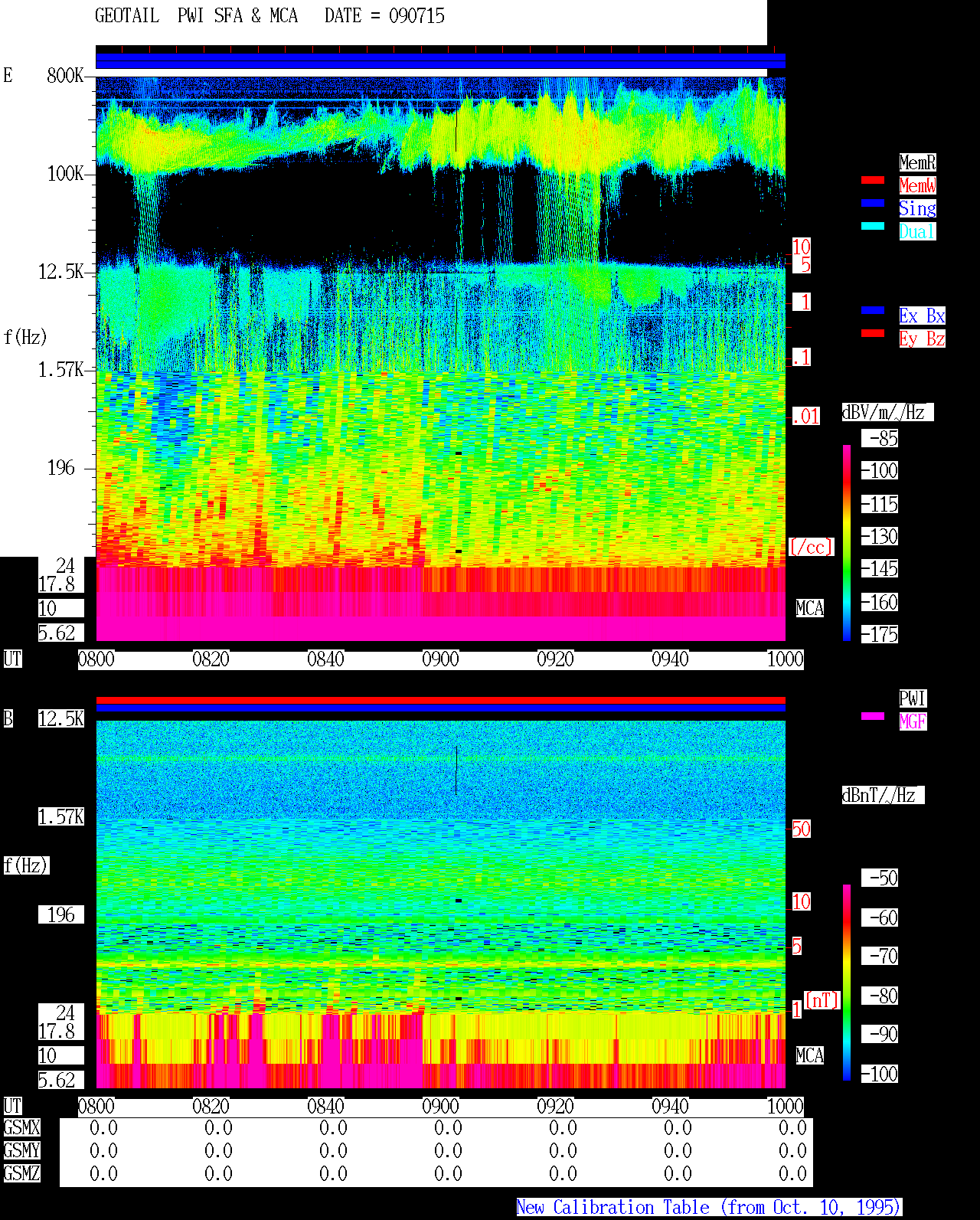This screenshot has height=1220, width=980.
Task: Click the -145 color scale value
Action: pyautogui.click(x=880, y=568)
